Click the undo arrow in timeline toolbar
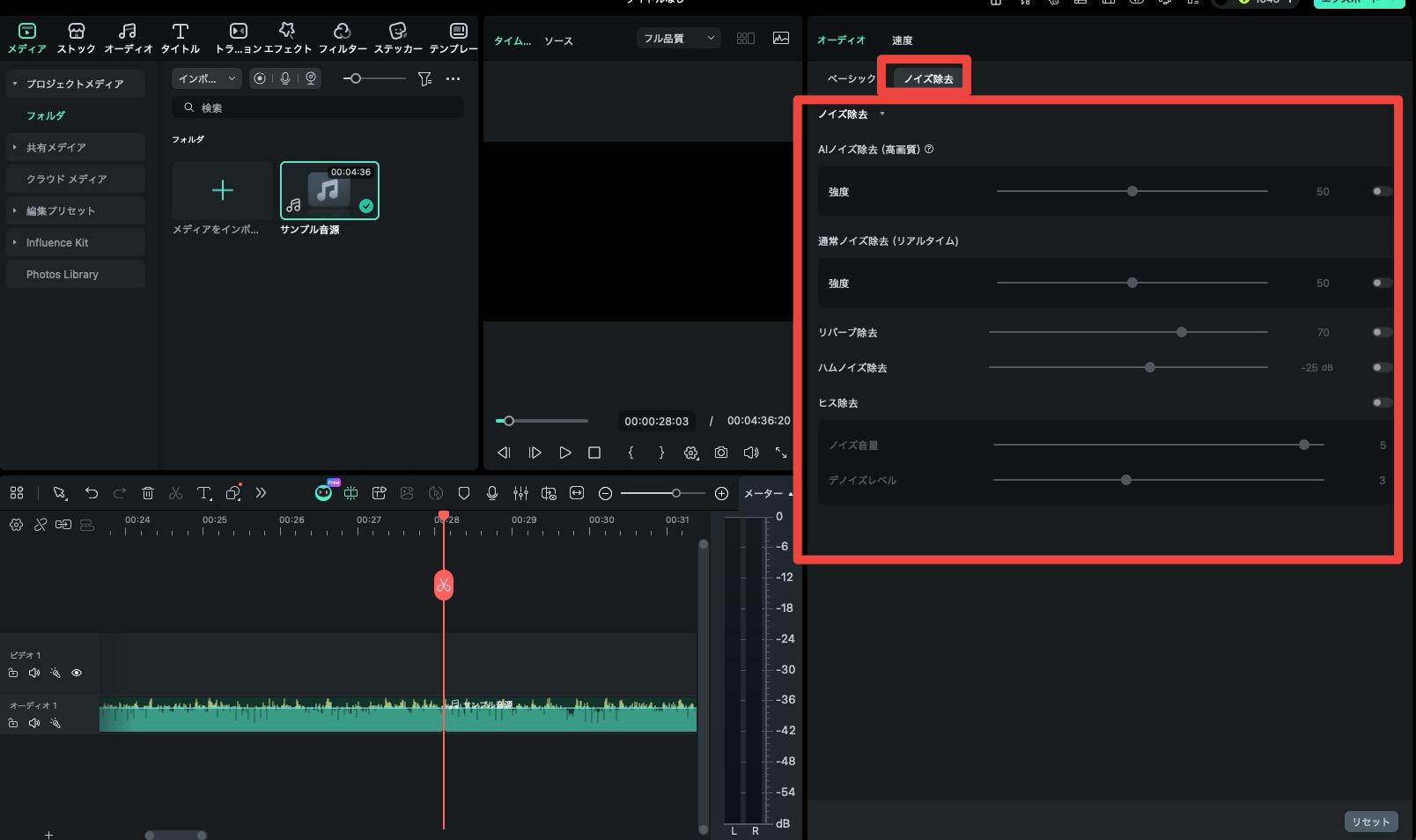The image size is (1416, 840). coord(91,493)
